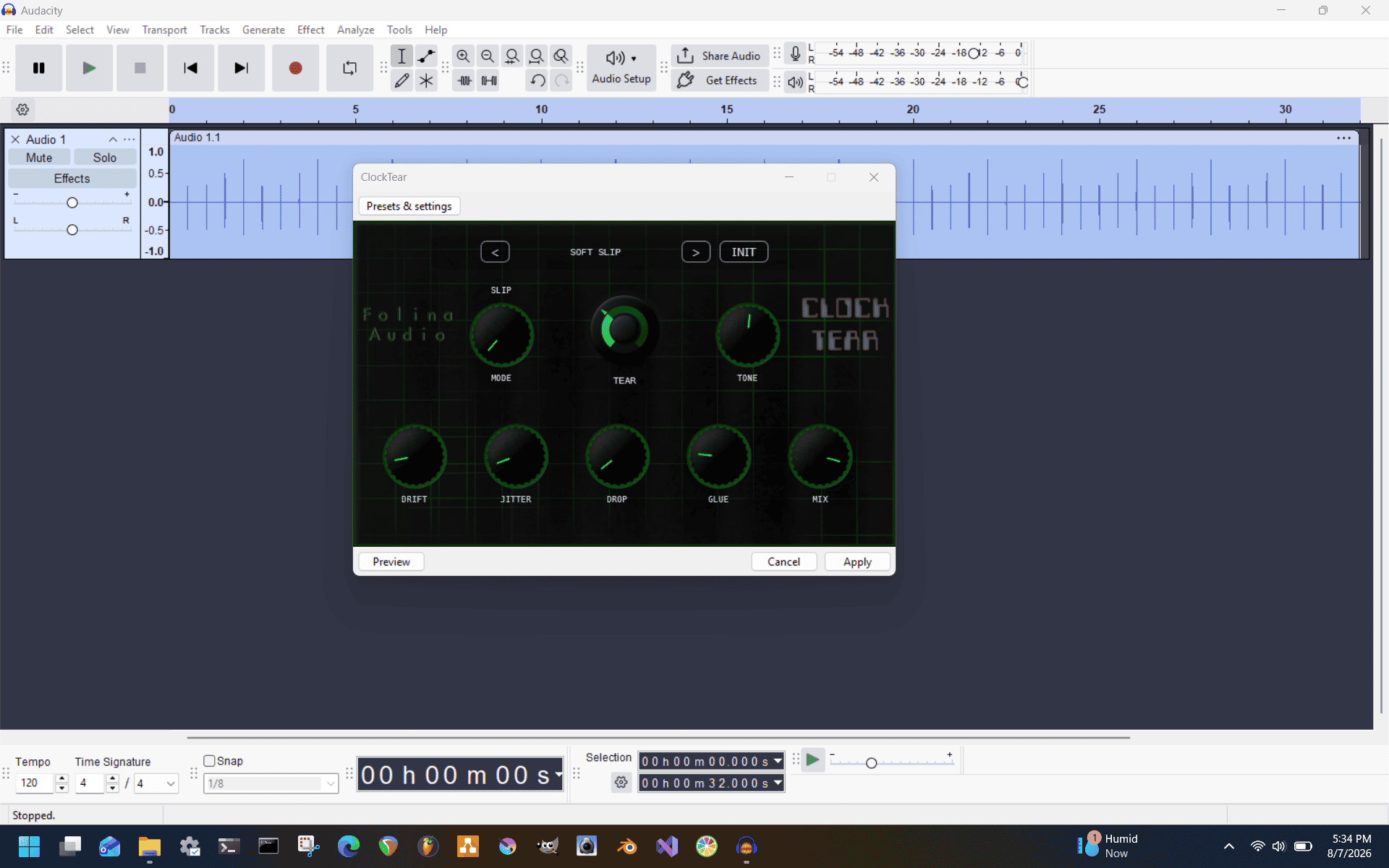
Task: Open time signature denominator dropdown
Action: [157, 783]
